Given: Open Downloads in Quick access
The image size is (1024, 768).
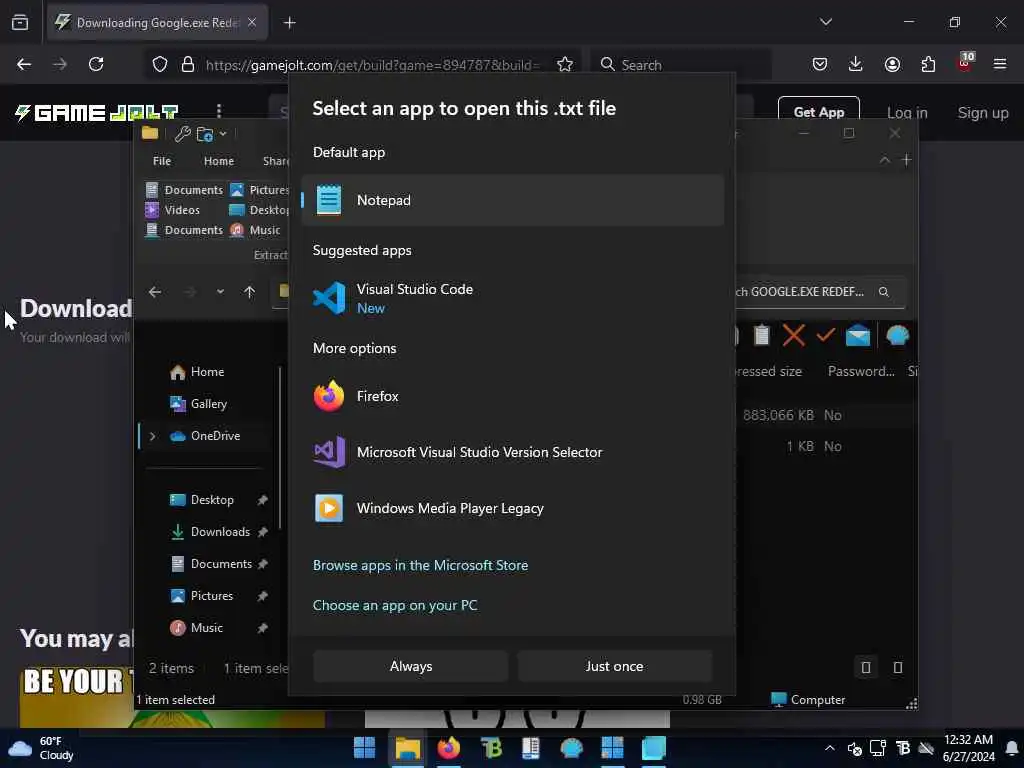Looking at the screenshot, I should pyautogui.click(x=212, y=532).
